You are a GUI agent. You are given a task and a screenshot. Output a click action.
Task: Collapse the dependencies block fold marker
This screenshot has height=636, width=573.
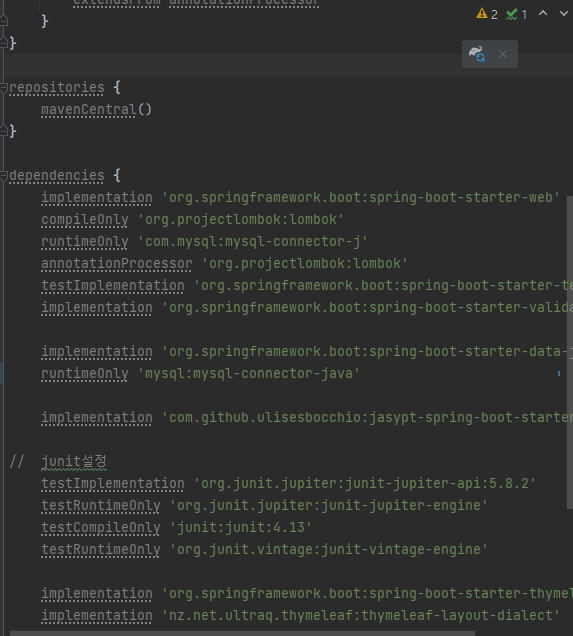4,176
